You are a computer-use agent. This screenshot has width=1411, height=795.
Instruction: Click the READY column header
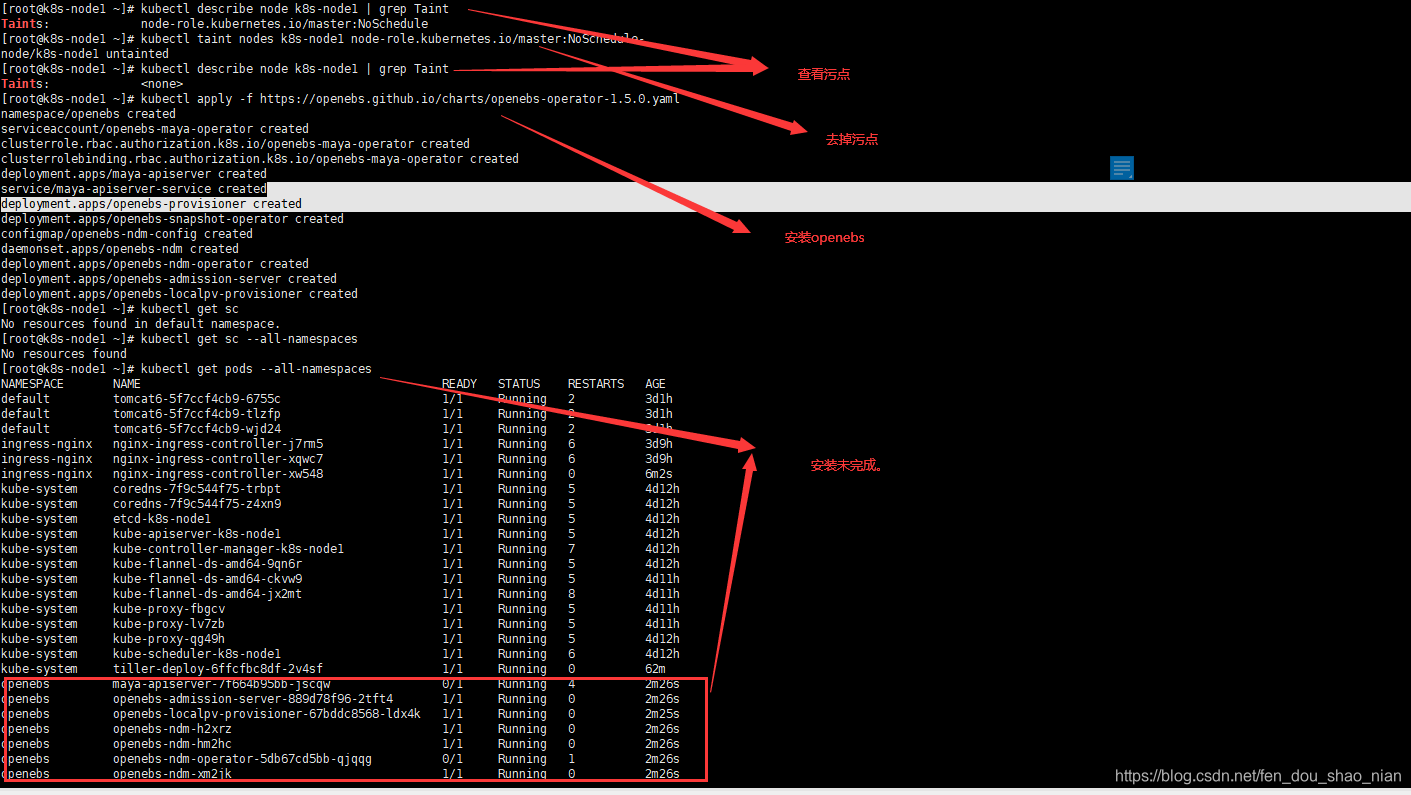point(459,384)
